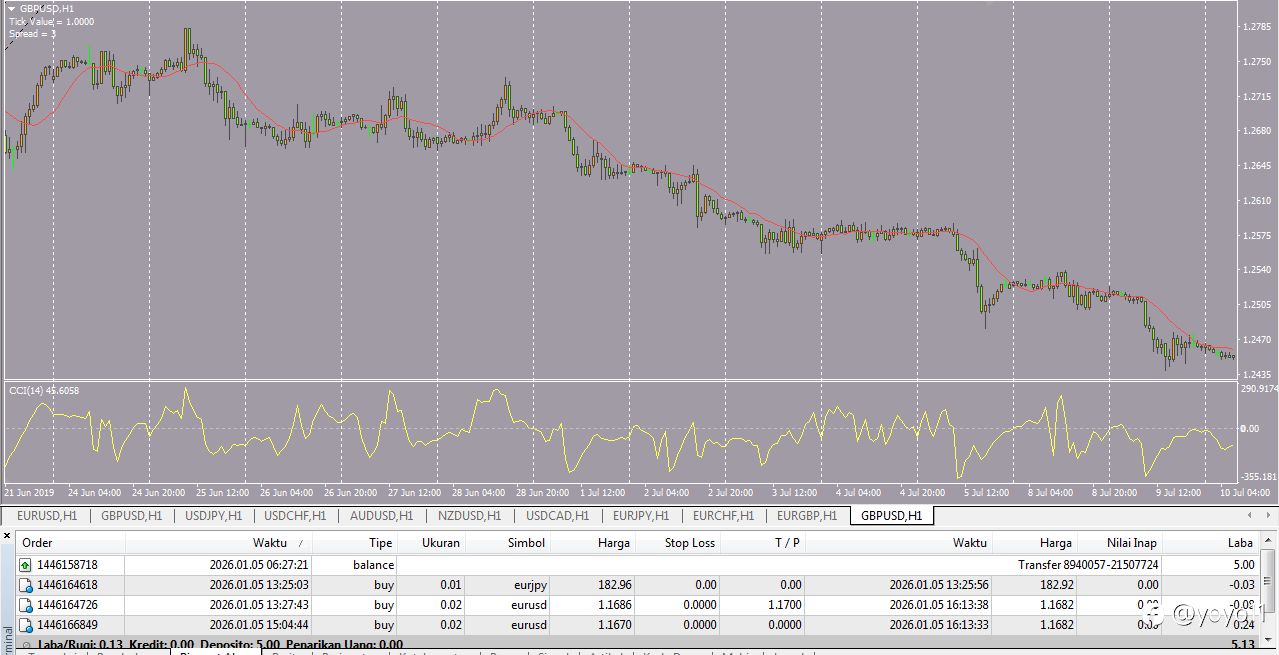Open the GBPUSD,H1 chart title triangle menu
Screen dimensions: 1279x655
[x=11, y=8]
